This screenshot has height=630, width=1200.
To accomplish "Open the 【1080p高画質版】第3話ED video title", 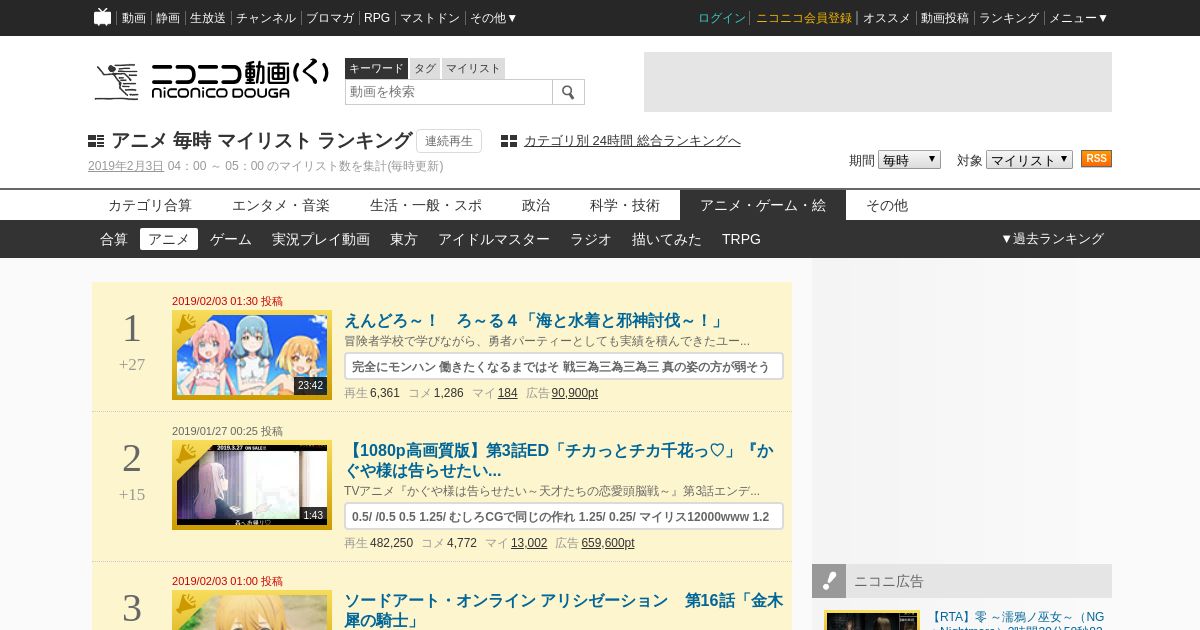I will click(x=558, y=460).
